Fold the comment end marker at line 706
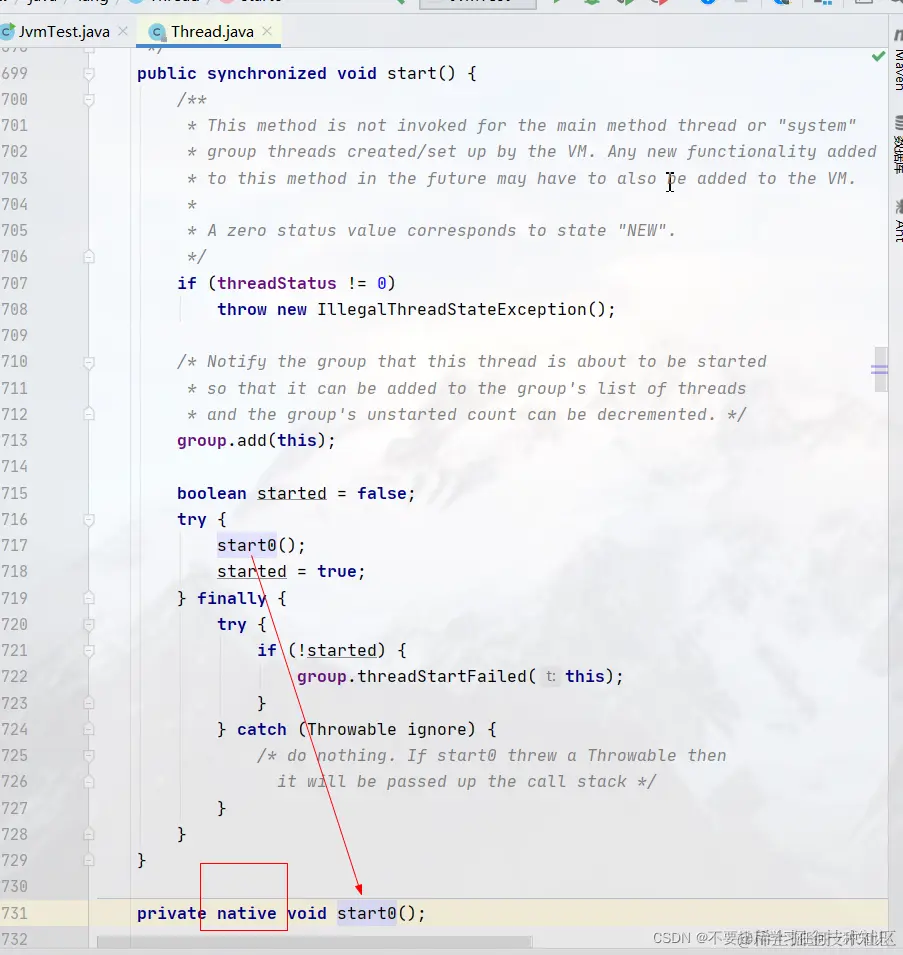This screenshot has width=903, height=955. click(89, 256)
